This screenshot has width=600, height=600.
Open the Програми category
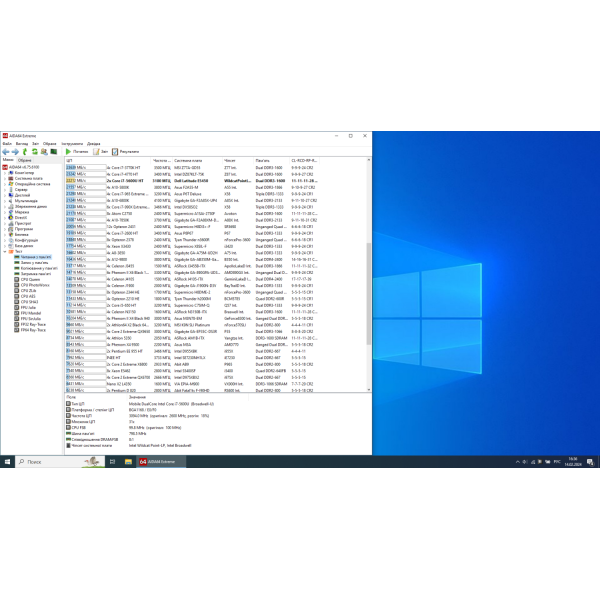[x=24, y=229]
